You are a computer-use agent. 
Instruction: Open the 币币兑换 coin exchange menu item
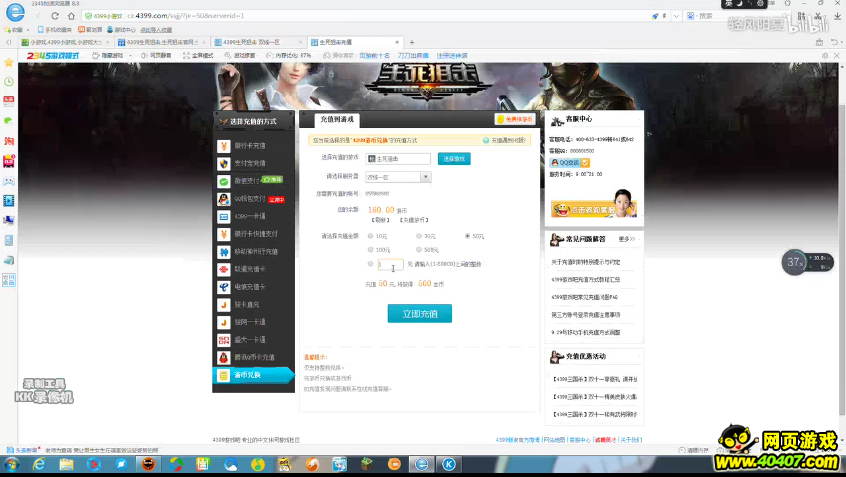(x=253, y=375)
